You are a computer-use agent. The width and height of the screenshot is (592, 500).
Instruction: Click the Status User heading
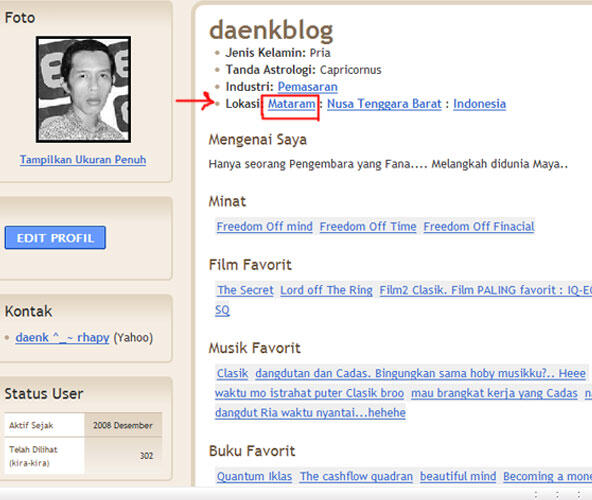coord(44,394)
